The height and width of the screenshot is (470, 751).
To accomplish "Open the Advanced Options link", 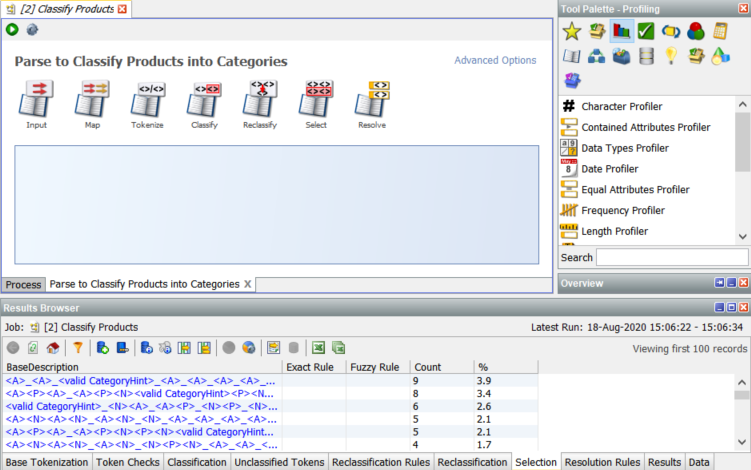I will pyautogui.click(x=495, y=61).
